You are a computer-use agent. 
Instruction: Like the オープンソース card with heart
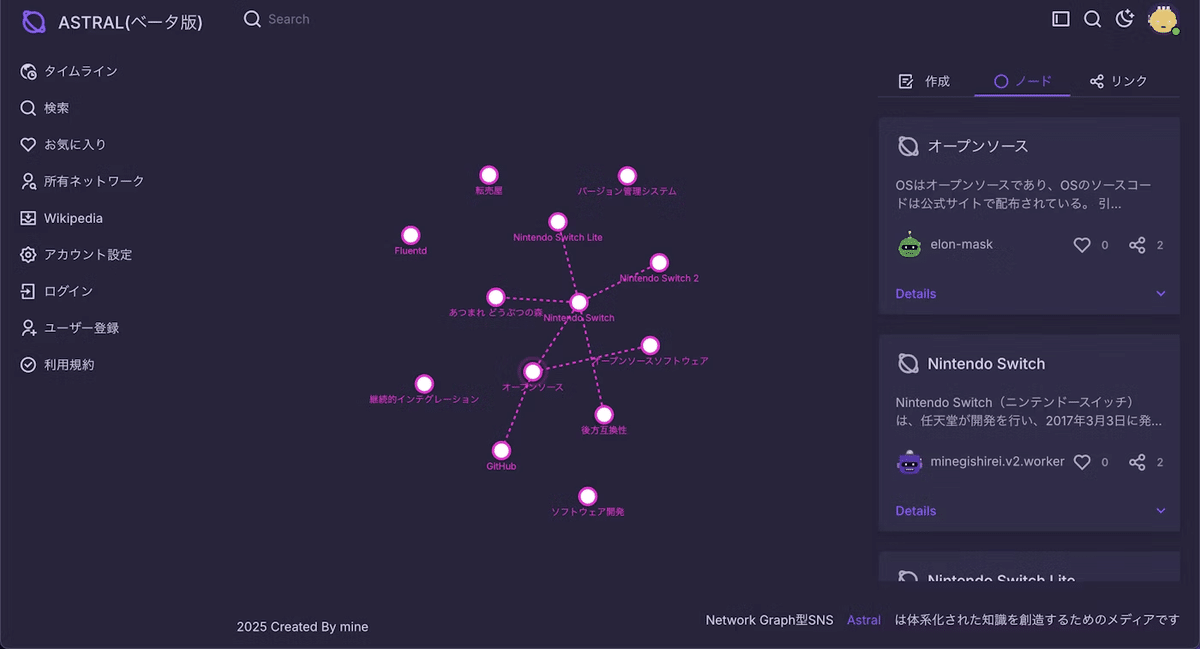[1081, 245]
